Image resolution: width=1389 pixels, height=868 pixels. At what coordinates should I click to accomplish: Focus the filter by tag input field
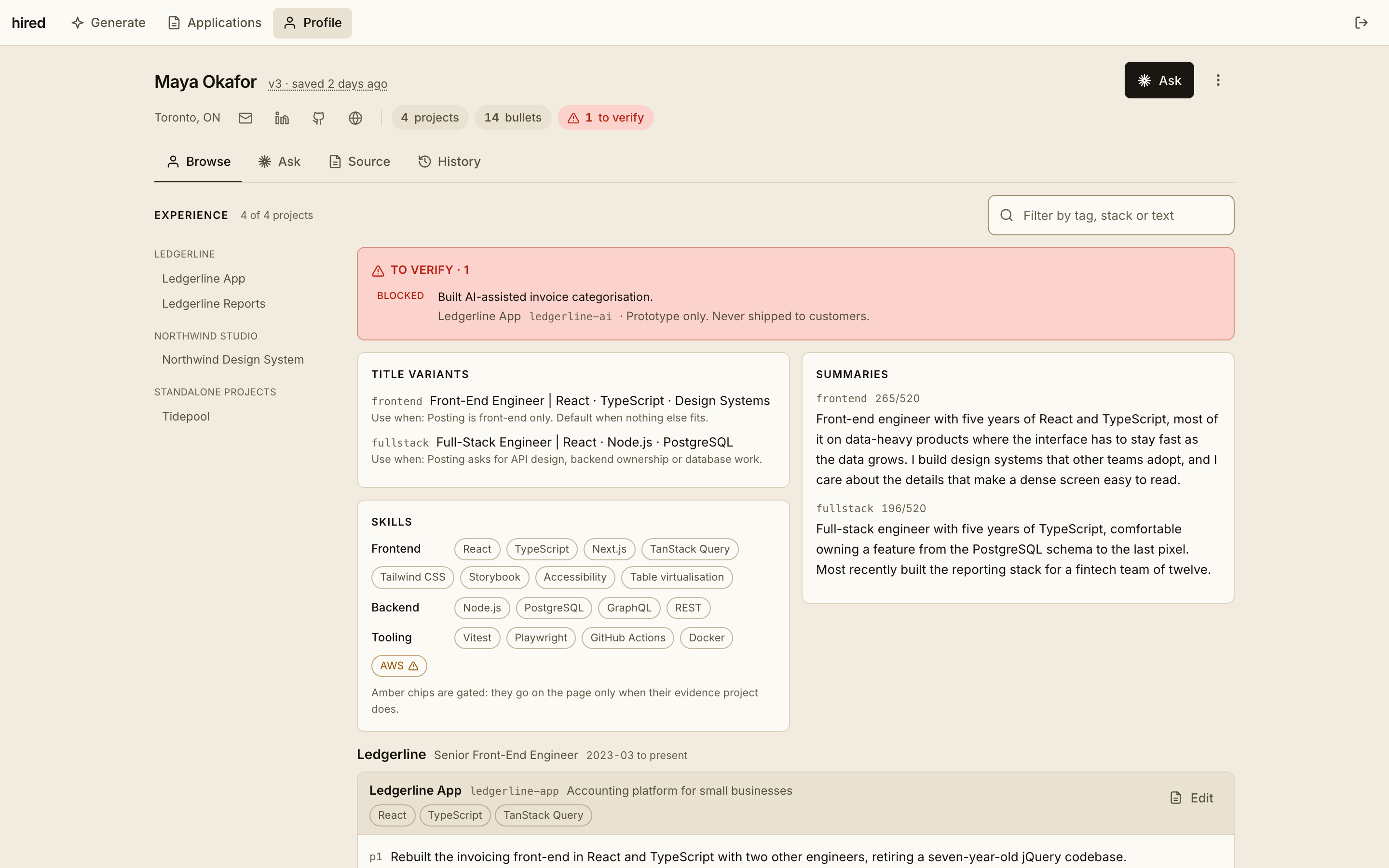point(1111,215)
